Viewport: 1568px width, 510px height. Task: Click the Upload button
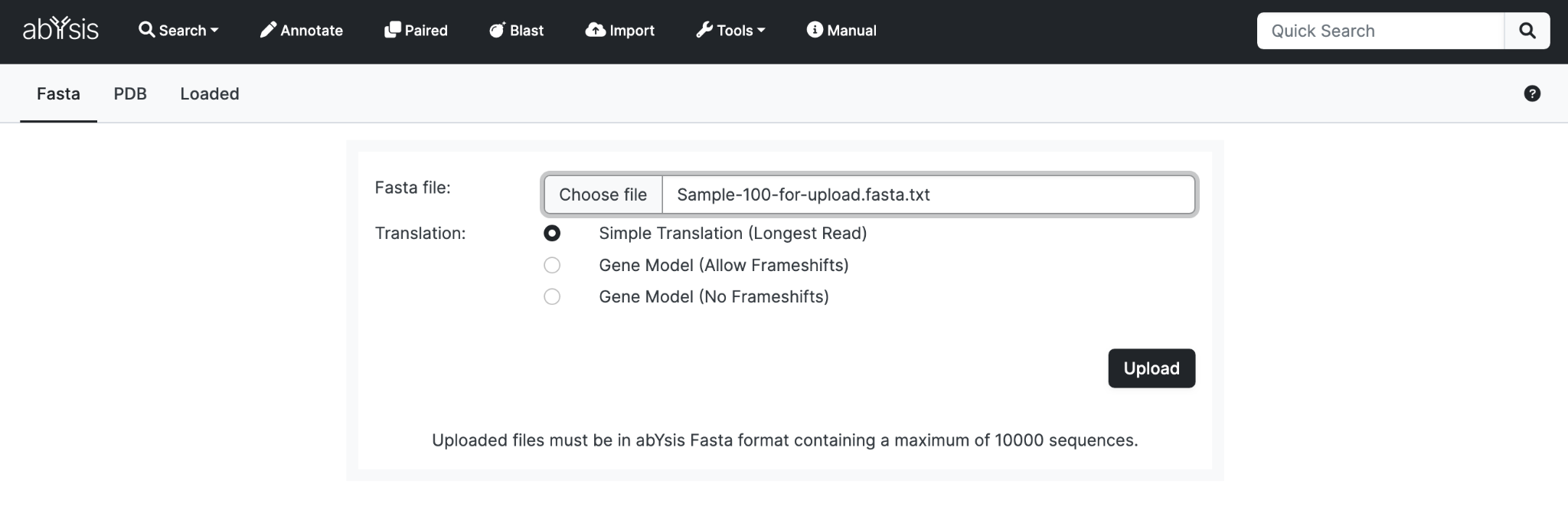(x=1151, y=368)
